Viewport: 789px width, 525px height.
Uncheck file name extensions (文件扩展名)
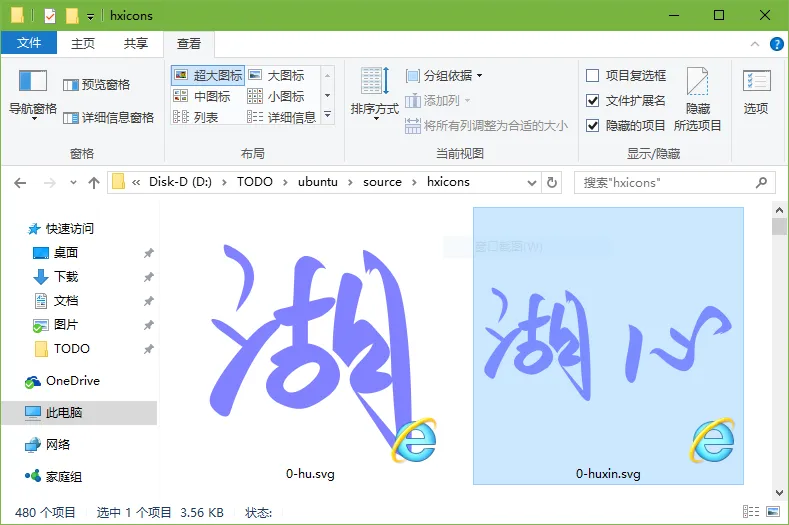click(x=626, y=101)
